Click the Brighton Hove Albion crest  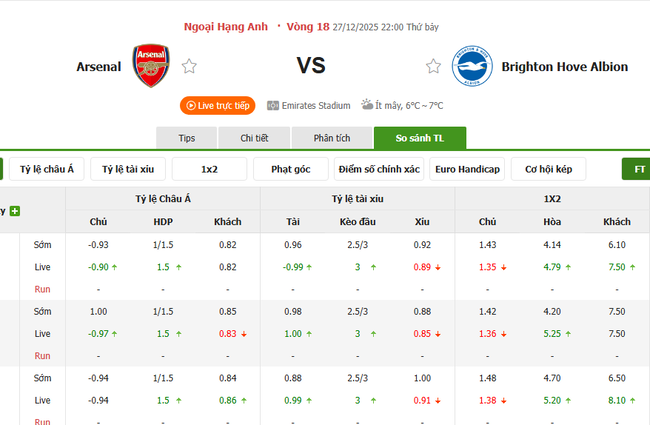471,66
